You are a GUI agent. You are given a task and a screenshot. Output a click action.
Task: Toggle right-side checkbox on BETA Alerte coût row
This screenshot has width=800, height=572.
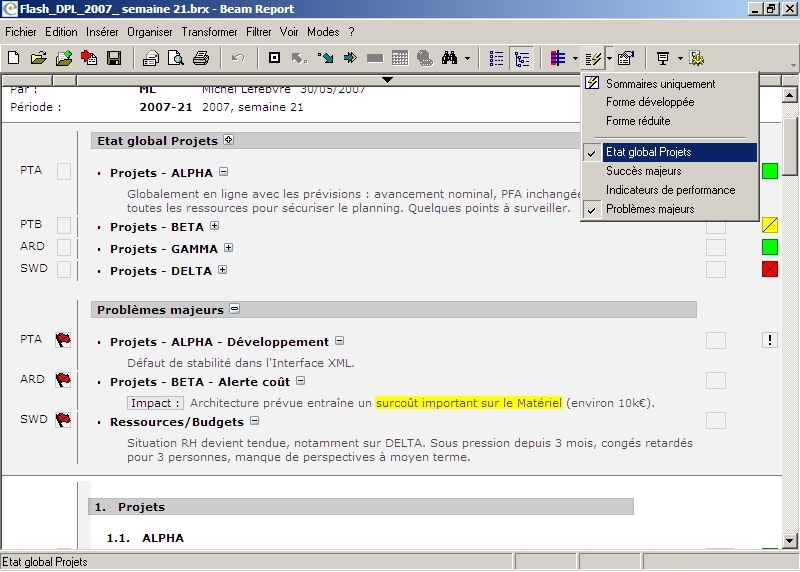716,381
